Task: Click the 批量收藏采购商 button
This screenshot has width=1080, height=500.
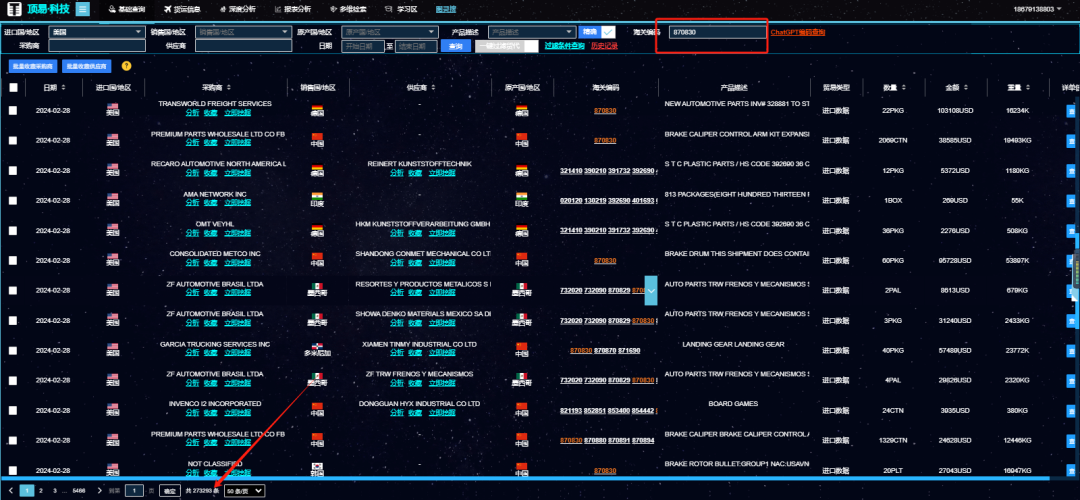Action: pos(32,66)
